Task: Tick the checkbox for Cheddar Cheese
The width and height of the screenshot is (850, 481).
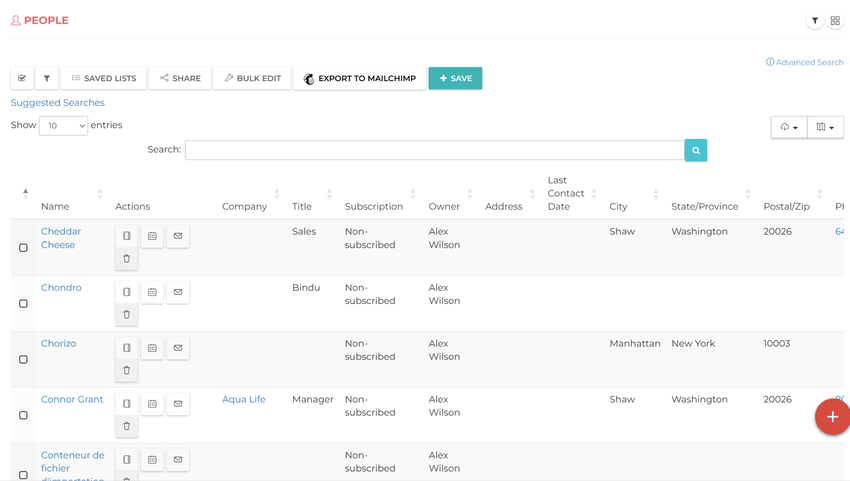Action: (x=23, y=247)
